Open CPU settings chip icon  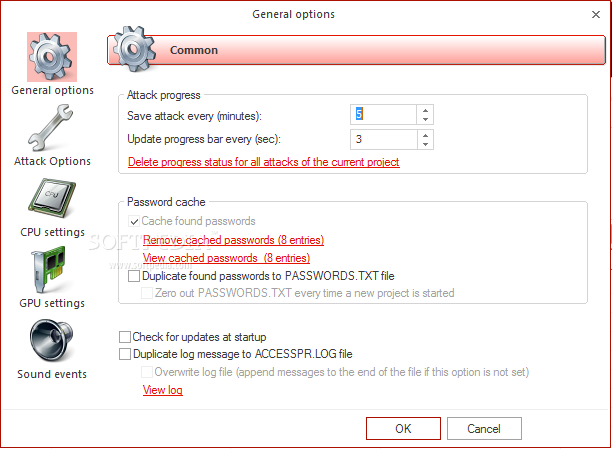(x=52, y=199)
